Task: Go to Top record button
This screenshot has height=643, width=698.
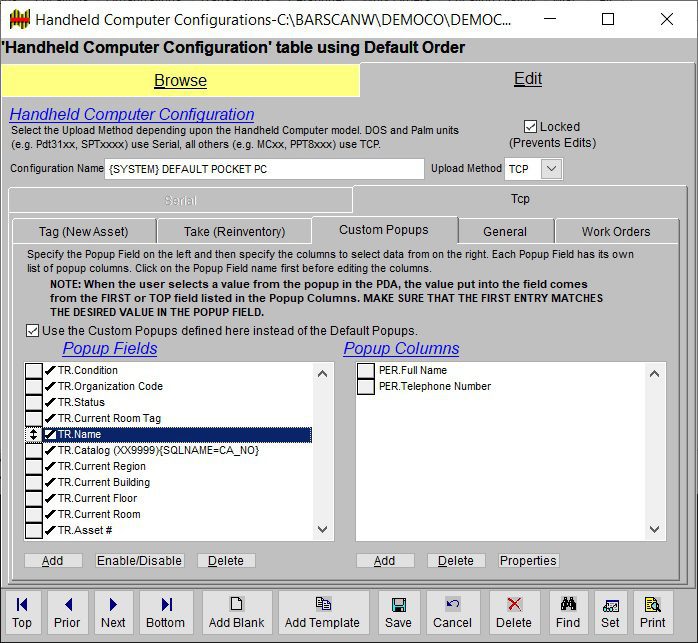Action: pyautogui.click(x=22, y=612)
